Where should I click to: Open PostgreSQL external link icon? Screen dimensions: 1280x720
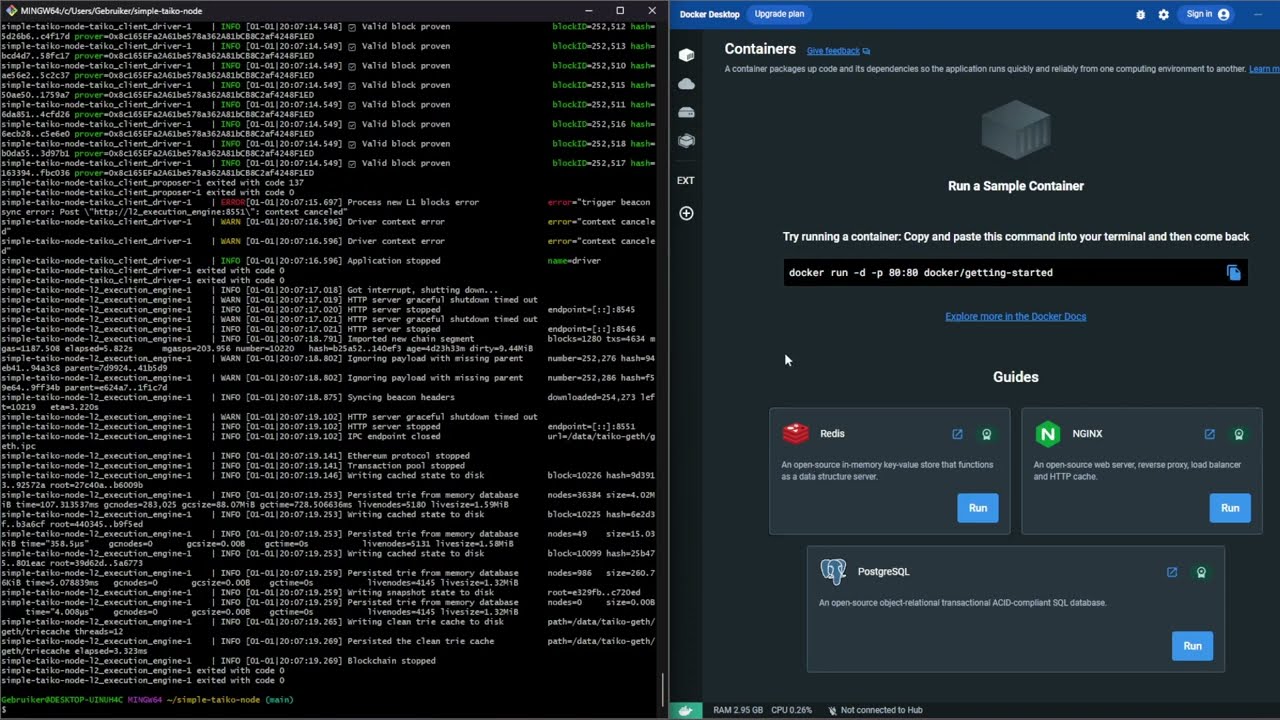(x=1172, y=572)
